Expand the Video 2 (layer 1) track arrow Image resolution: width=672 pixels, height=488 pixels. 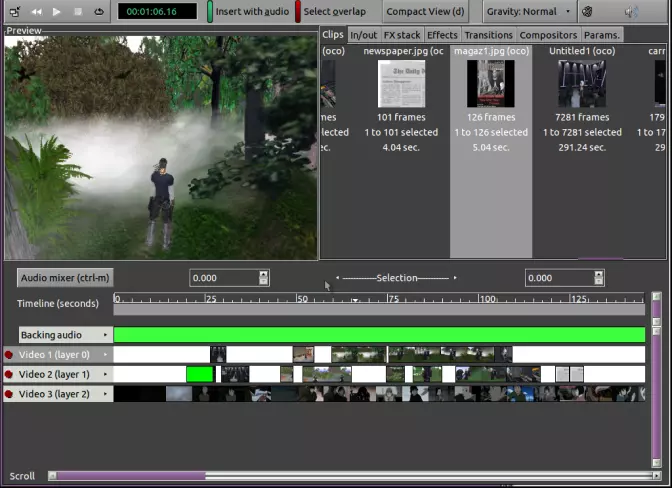(105, 374)
